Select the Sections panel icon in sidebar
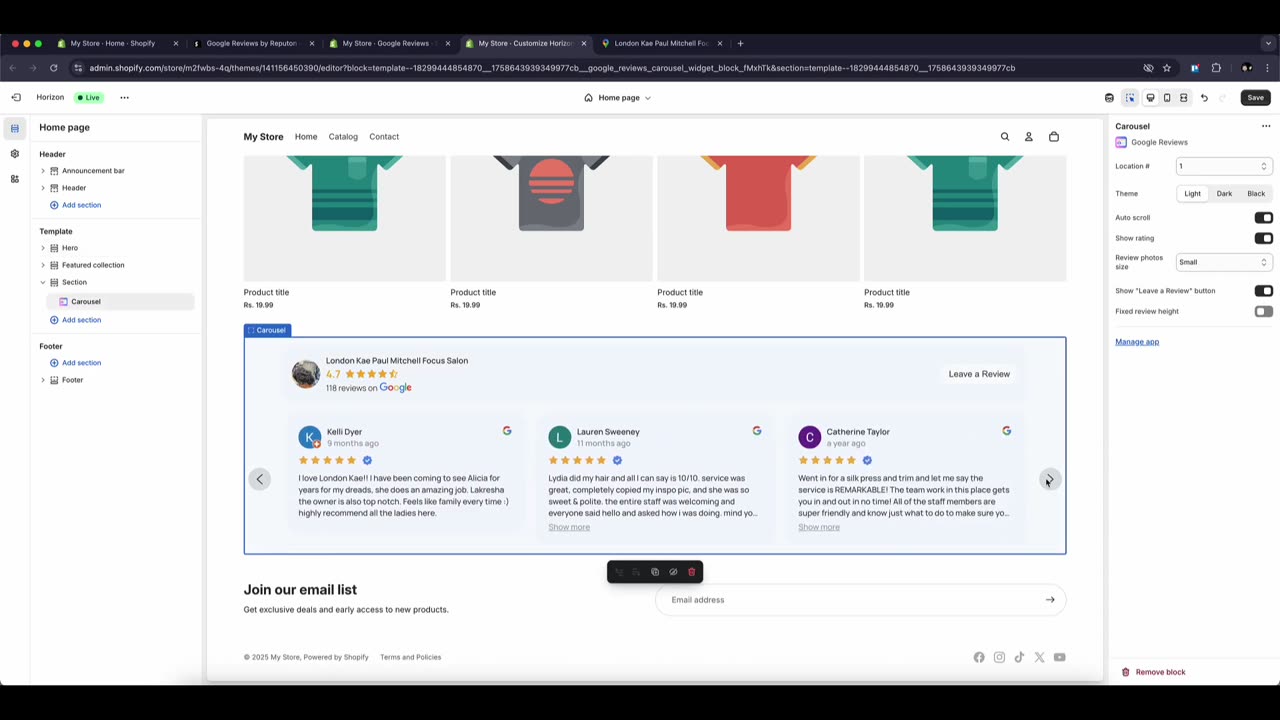Screen dimensions: 1280x720 tap(14, 128)
